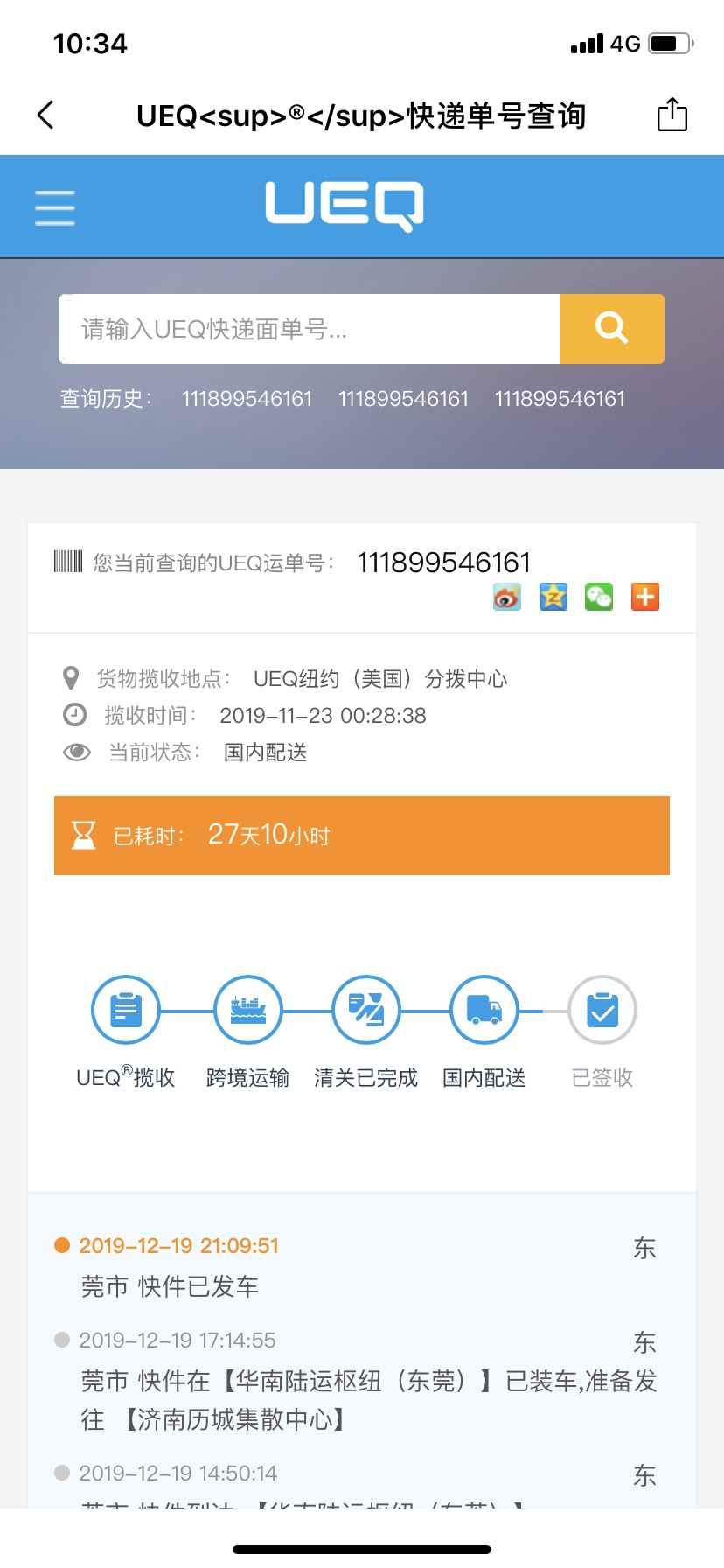Image resolution: width=724 pixels, height=1568 pixels.
Task: Tap tracking entry 2019-12-19 21:09:51
Action: pos(179,1246)
